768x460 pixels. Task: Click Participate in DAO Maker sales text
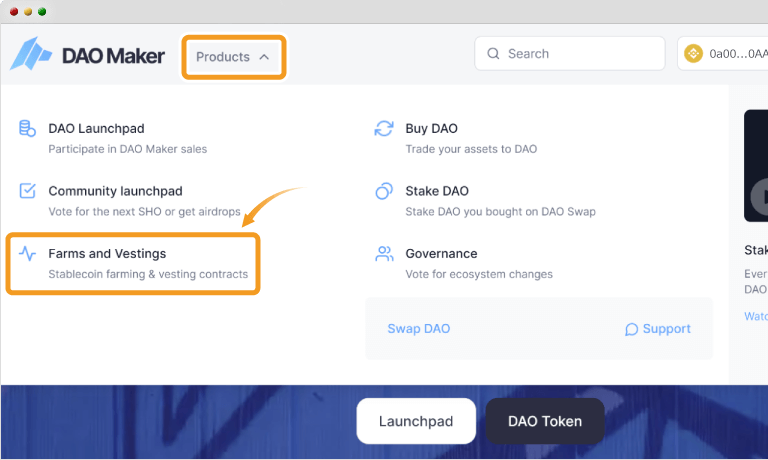click(x=127, y=149)
